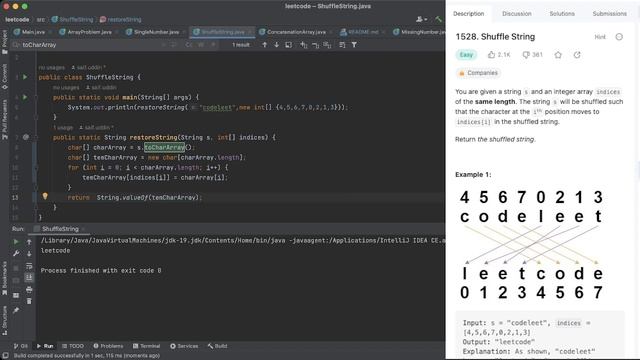Run the ShuffleString class from gutter arrow
640x360 pixels.
[25, 77]
